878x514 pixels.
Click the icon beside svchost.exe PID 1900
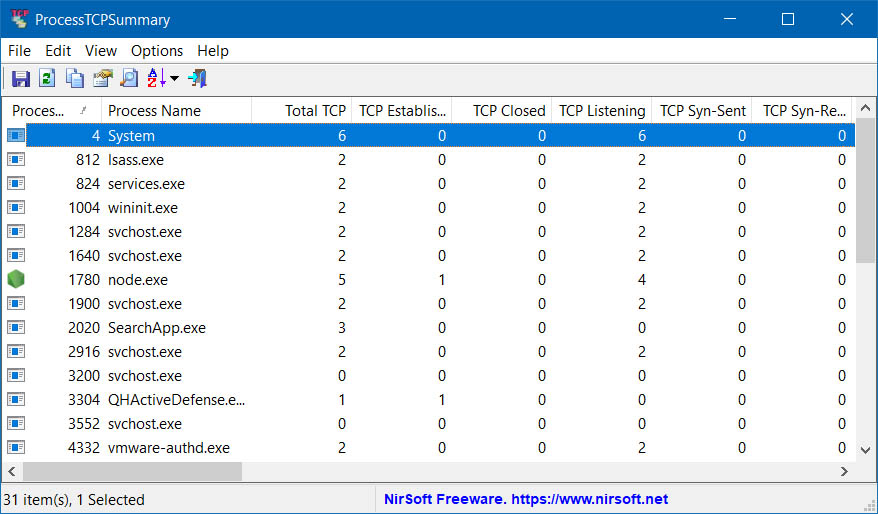point(16,303)
